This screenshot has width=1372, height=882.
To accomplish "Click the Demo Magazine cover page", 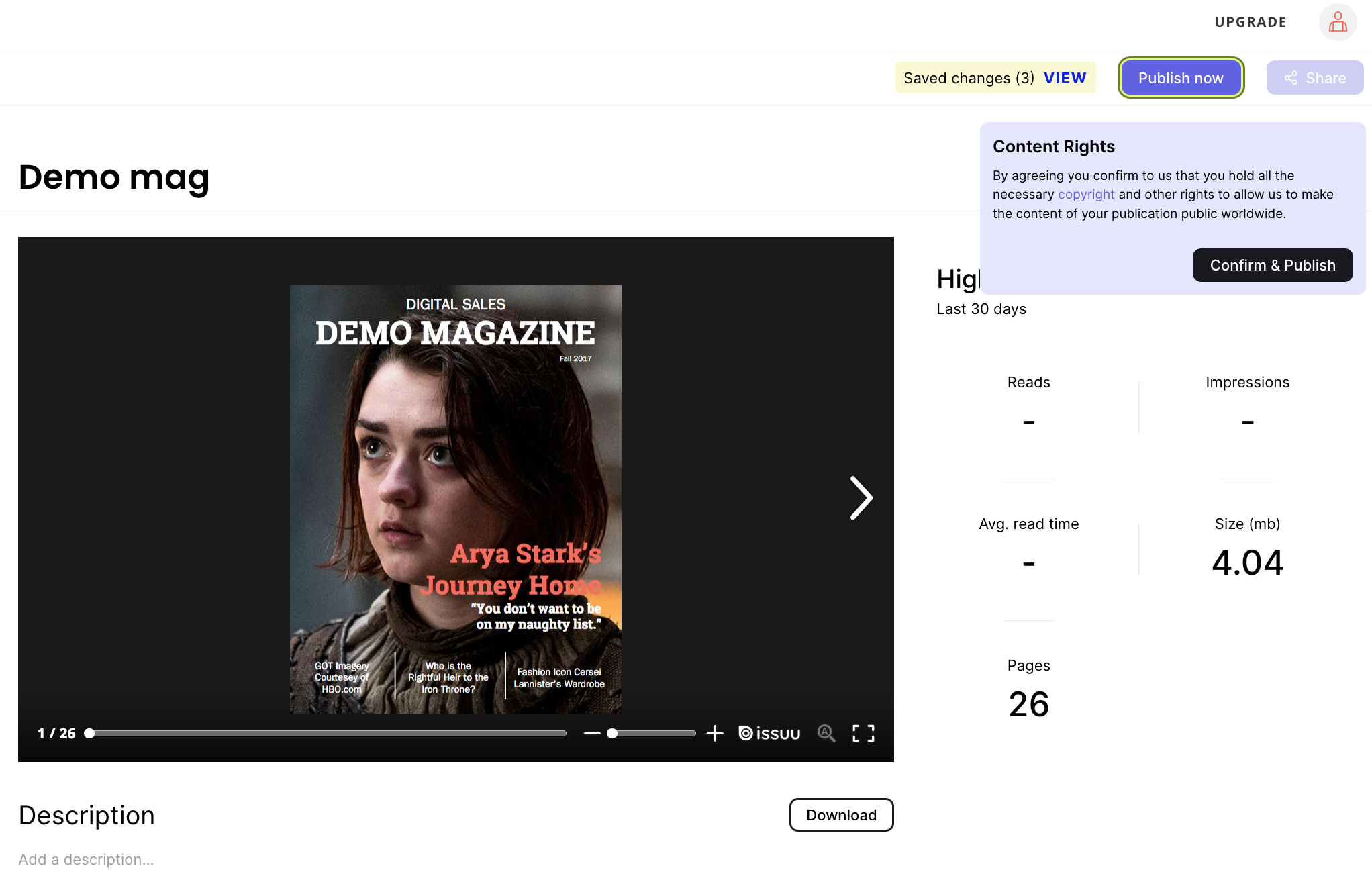I will click(455, 499).
